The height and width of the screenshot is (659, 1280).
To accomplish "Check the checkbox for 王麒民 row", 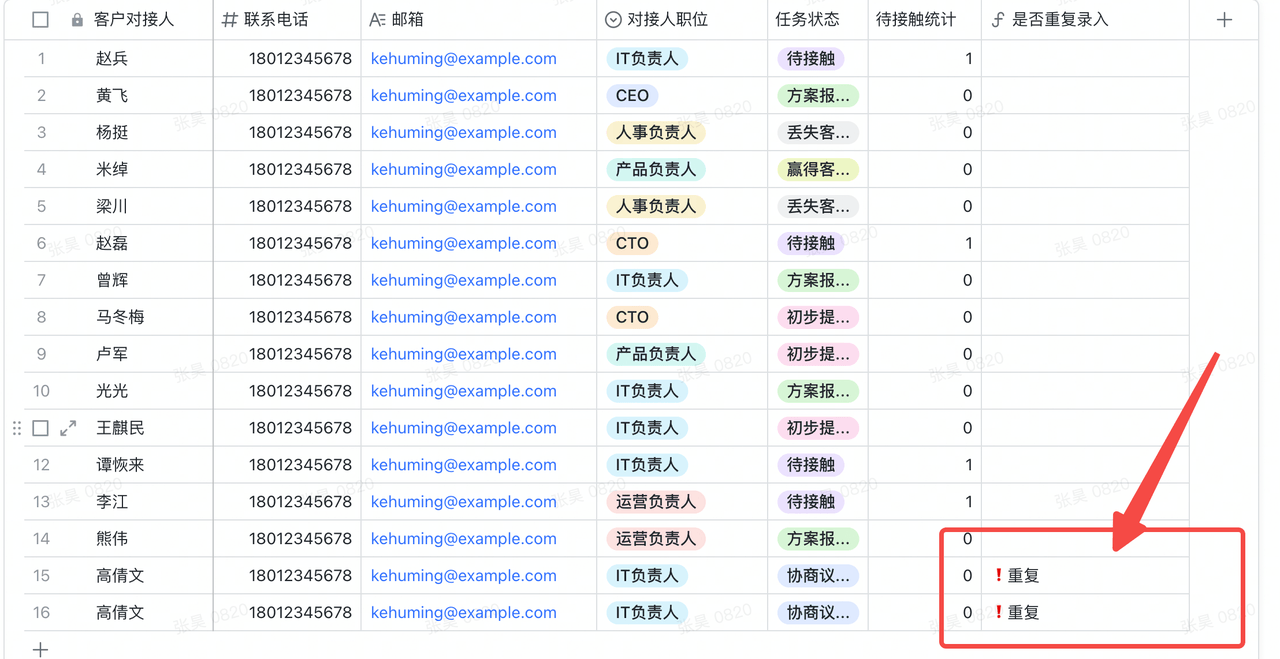I will click(x=40, y=428).
